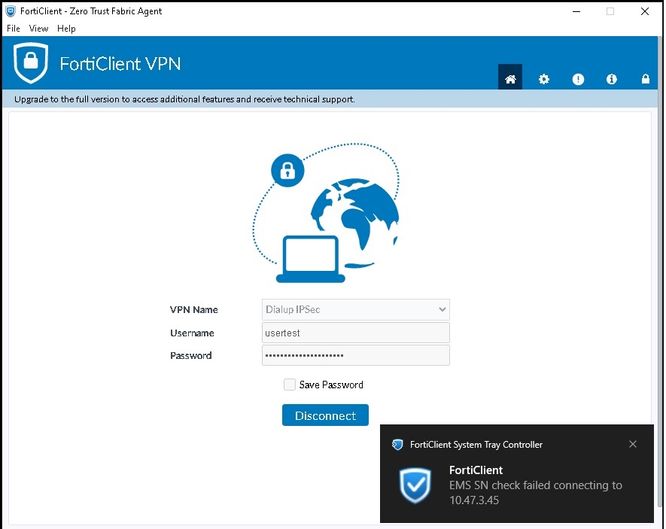This screenshot has height=529, width=666.
Task: Click the blue checkmark shield in notification
Action: pos(415,485)
